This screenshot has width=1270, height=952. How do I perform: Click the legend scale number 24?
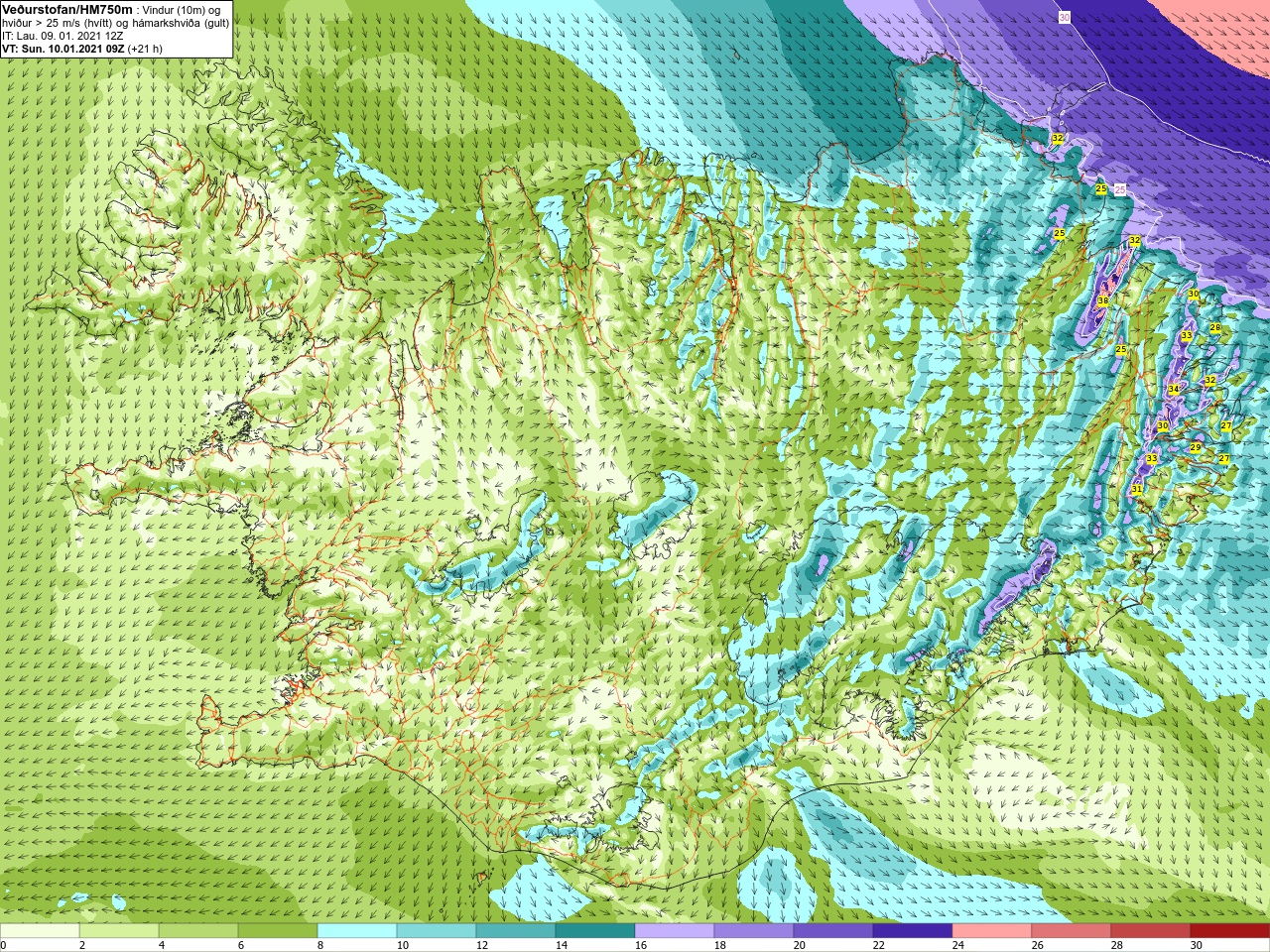(958, 945)
